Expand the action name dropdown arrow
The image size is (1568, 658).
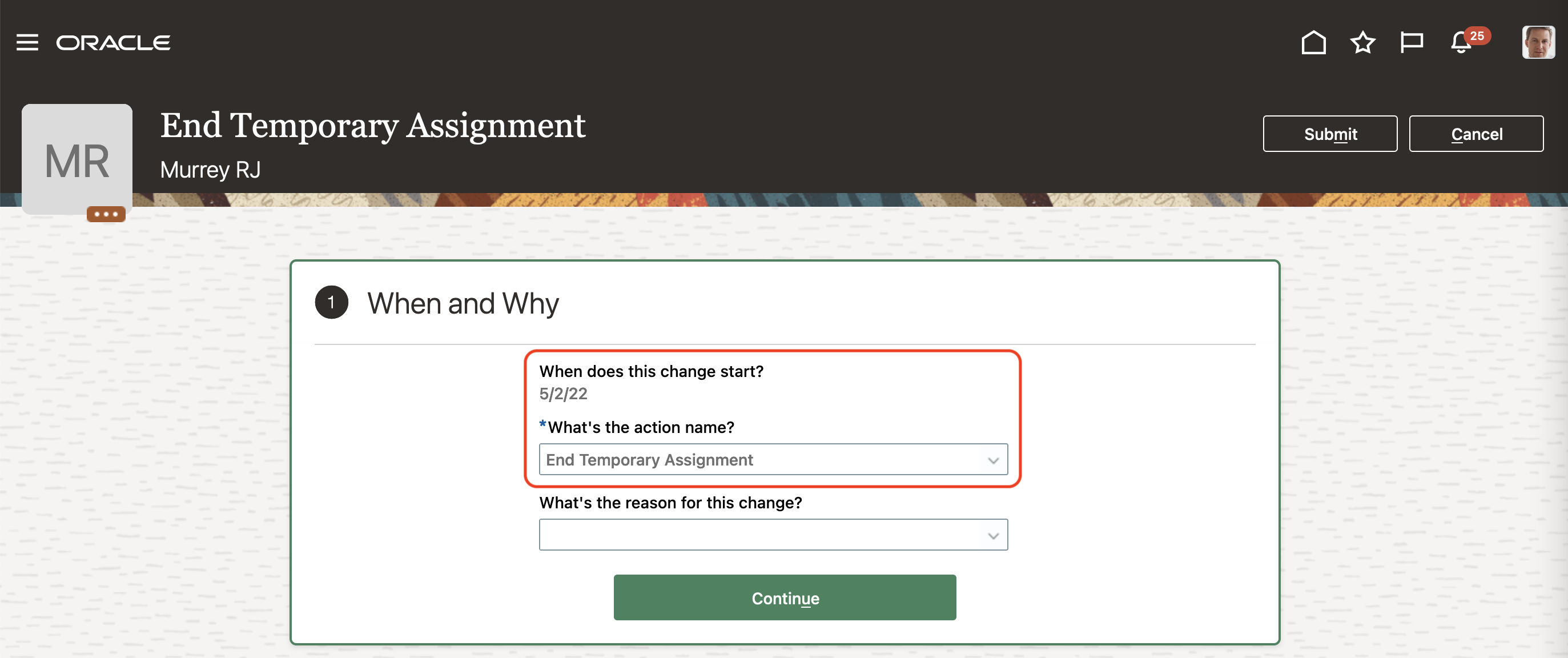point(993,460)
